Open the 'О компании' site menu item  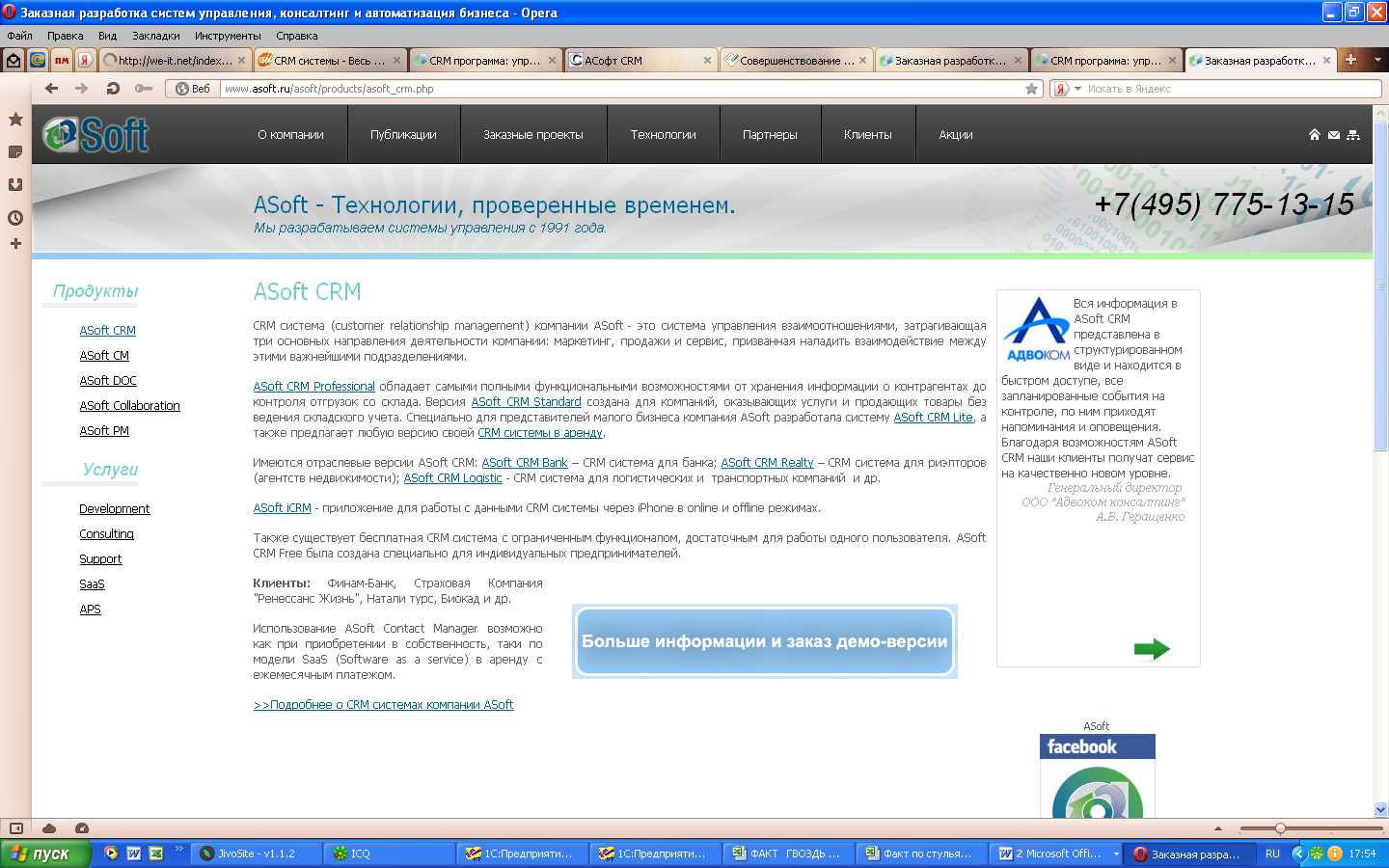290,135
